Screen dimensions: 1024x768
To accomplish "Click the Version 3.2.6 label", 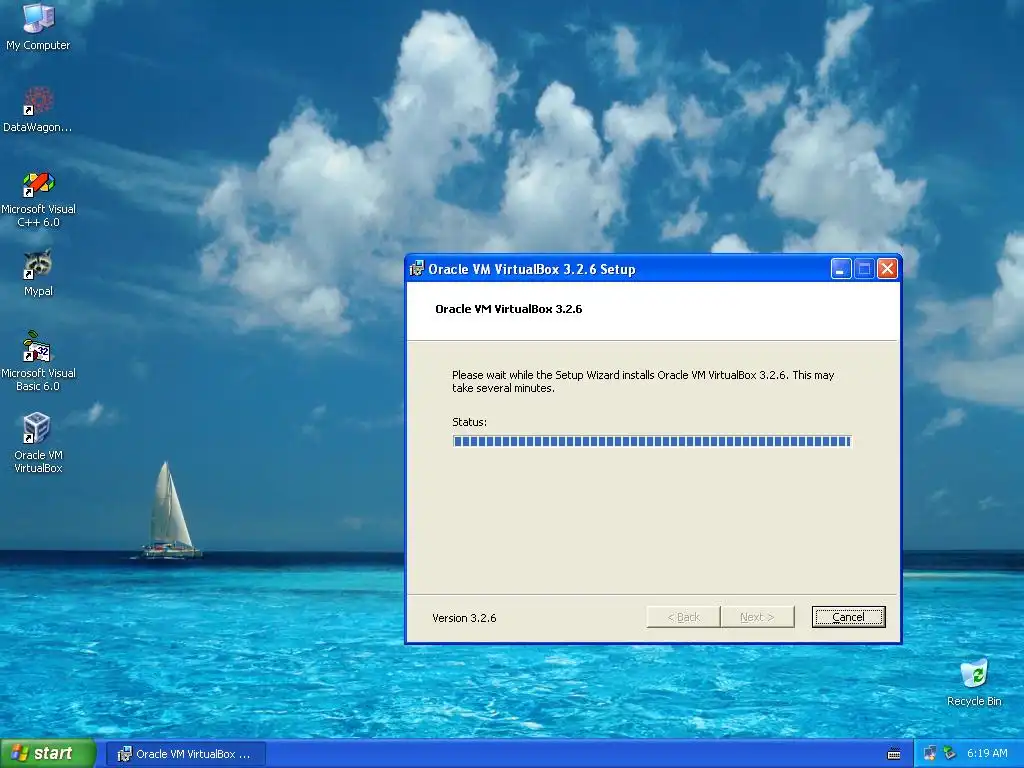I will point(464,618).
